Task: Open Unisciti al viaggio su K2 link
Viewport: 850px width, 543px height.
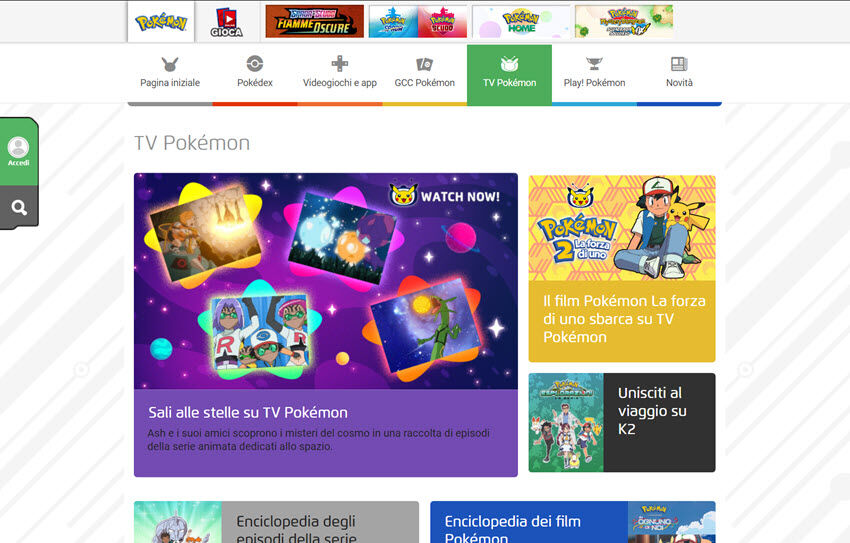Action: (652, 411)
